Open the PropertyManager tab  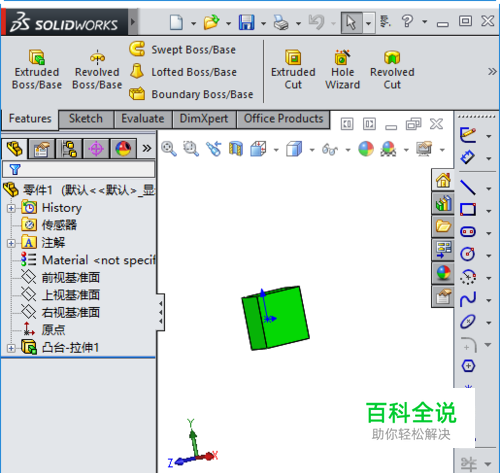pyautogui.click(x=42, y=148)
